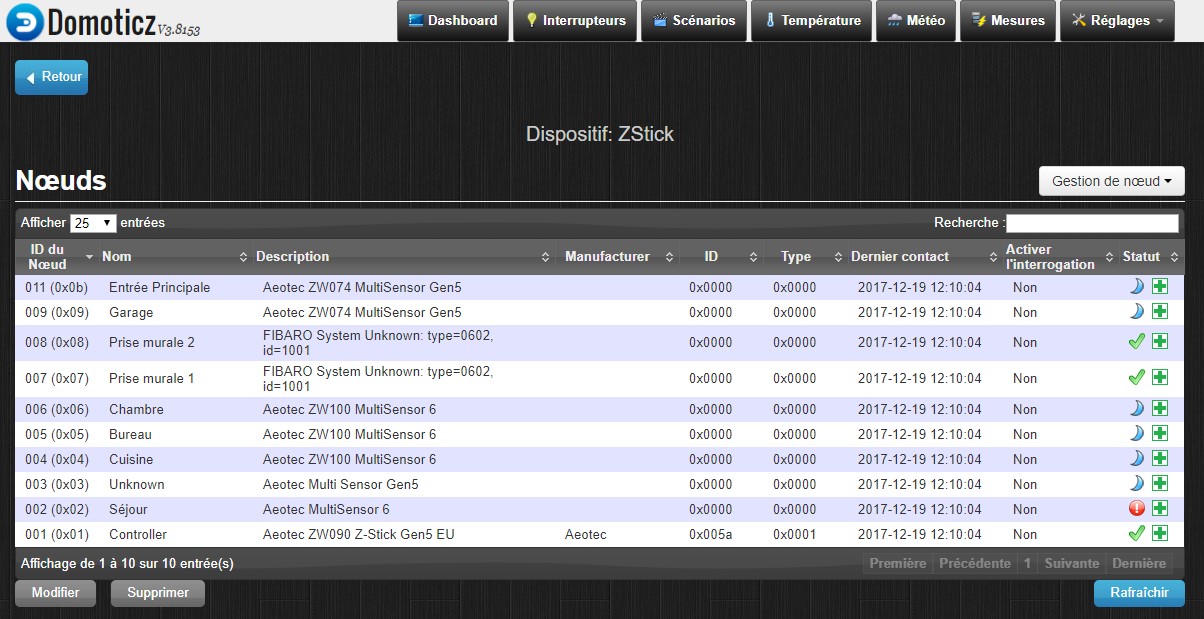Click the Domoticz logo icon
1204x619 pixels.
coord(24,20)
